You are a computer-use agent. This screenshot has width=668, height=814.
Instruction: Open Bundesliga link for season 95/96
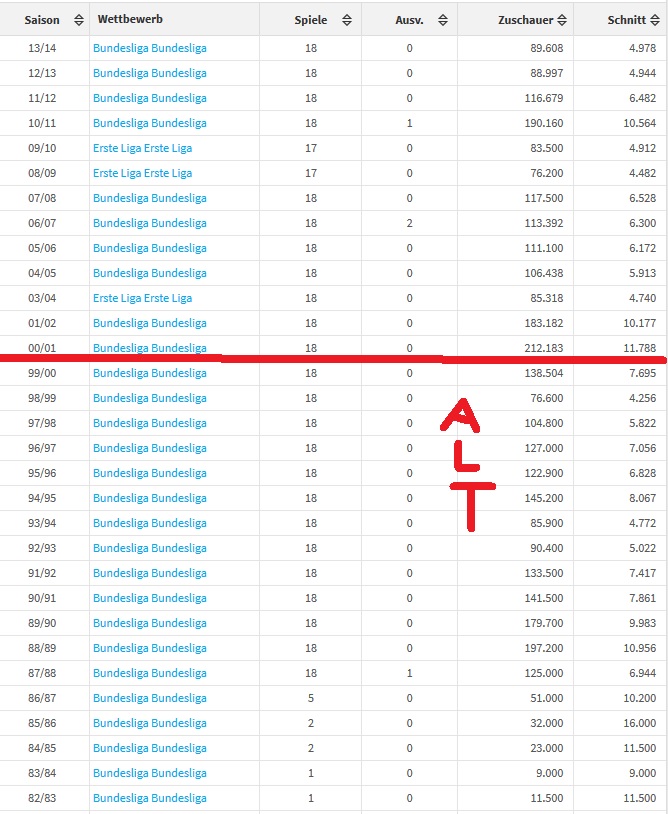[x=149, y=473]
